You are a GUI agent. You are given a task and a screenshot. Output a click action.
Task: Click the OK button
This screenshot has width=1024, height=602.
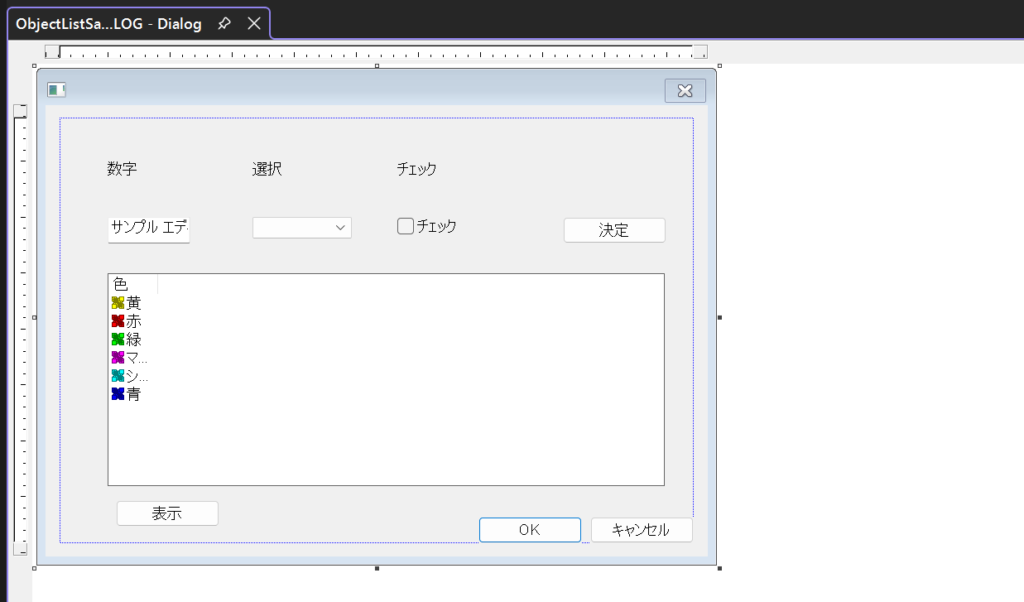[529, 530]
